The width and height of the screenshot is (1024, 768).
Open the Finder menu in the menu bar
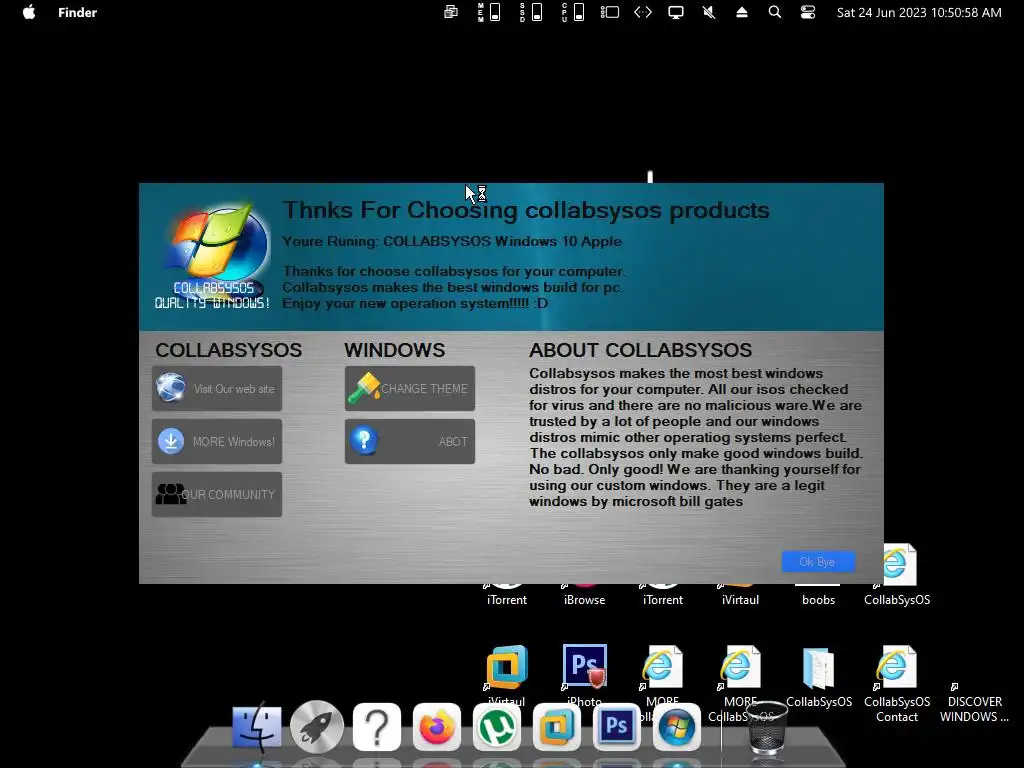click(x=77, y=12)
